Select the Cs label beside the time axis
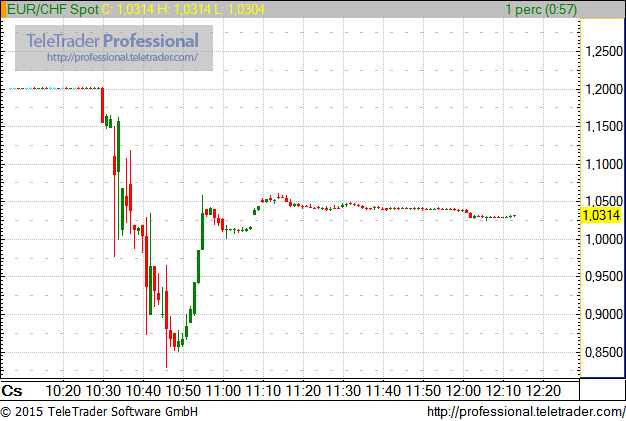The height and width of the screenshot is (421, 626). click(12, 391)
